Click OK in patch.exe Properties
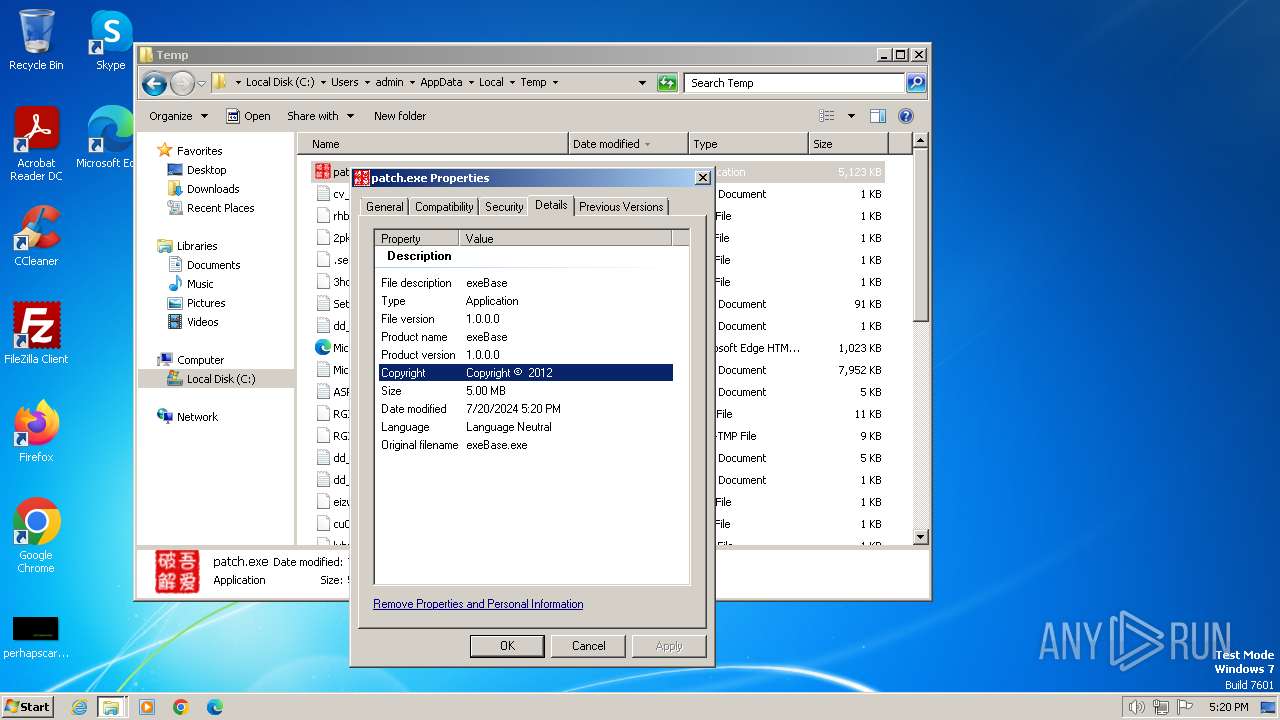This screenshot has width=1280, height=720. tap(507, 646)
